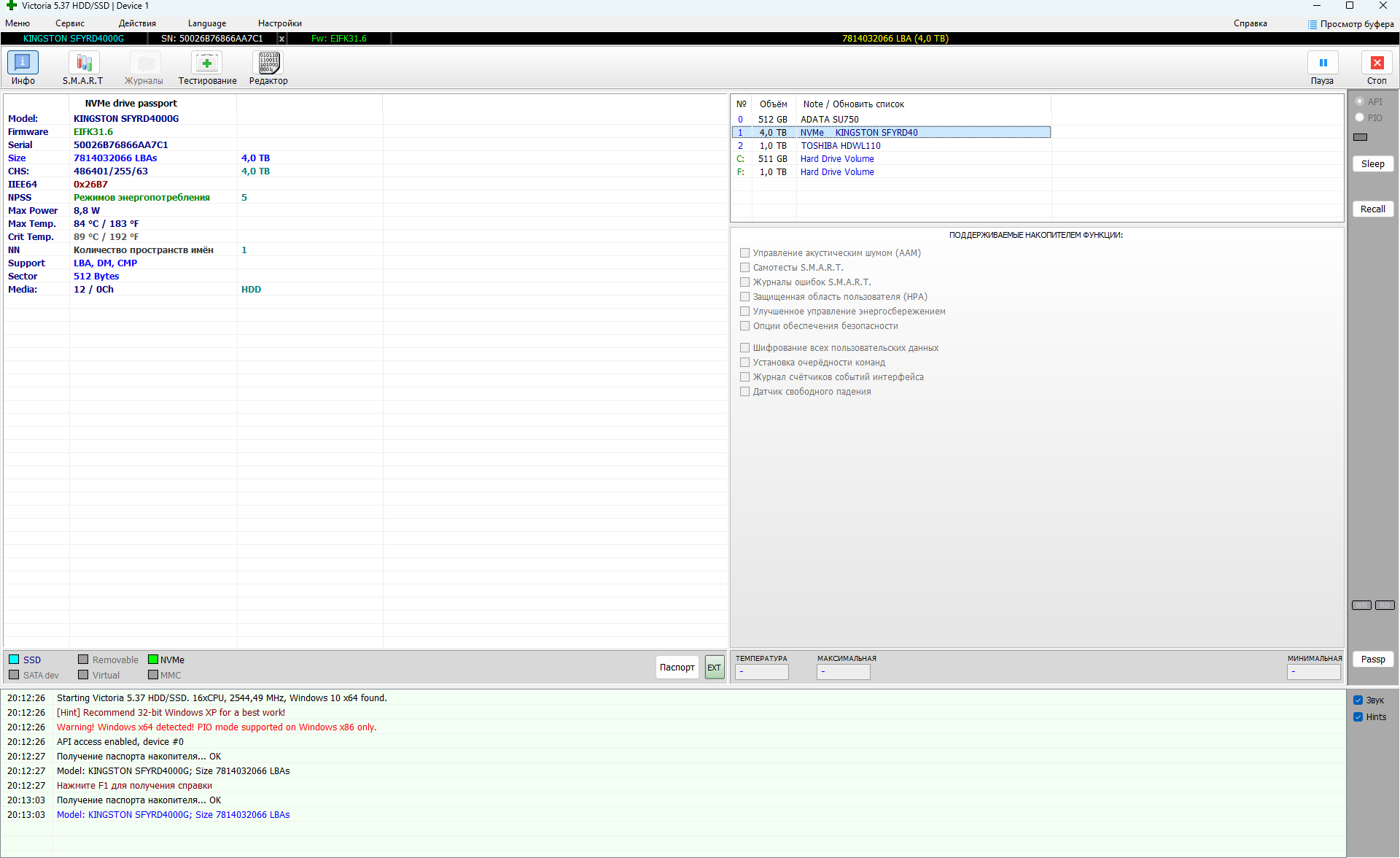Image resolution: width=1400 pixels, height=858 pixels.
Task: Open the Language menu
Action: coord(207,23)
